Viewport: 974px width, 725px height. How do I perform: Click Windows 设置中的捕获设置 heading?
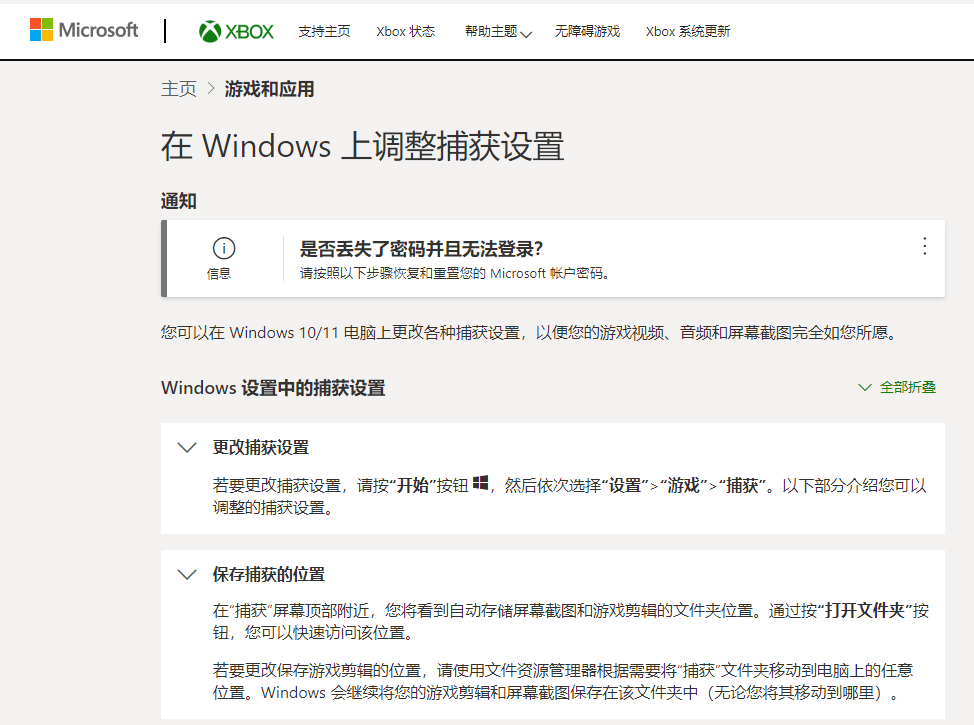click(x=273, y=388)
